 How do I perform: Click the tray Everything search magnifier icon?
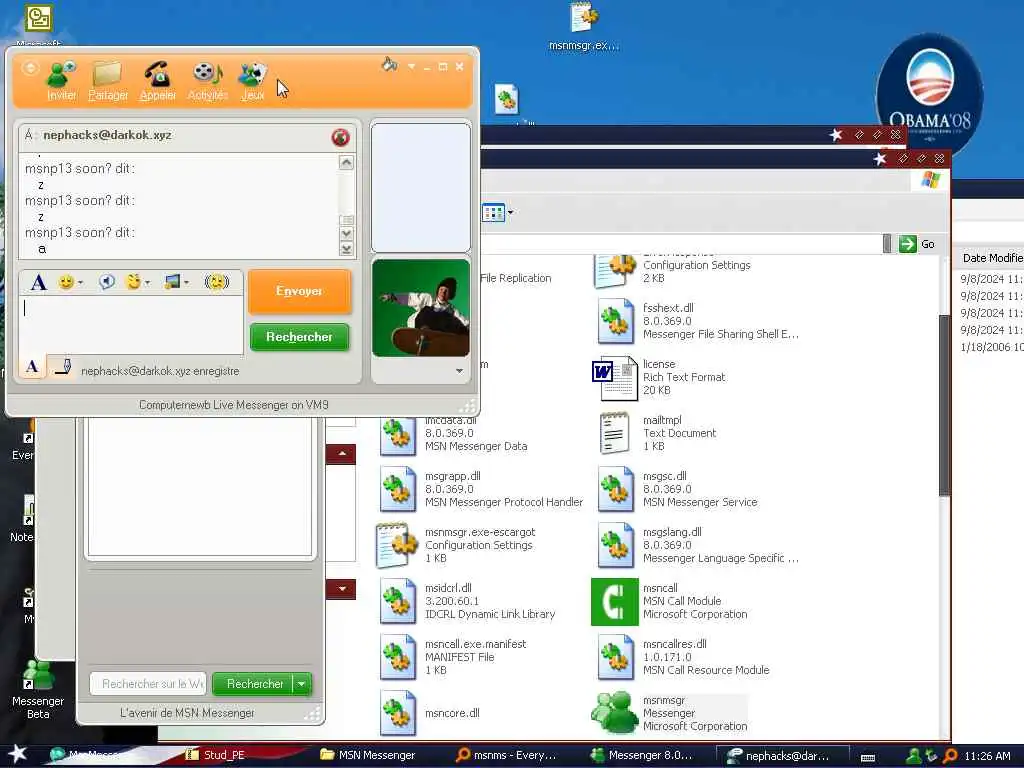point(950,756)
